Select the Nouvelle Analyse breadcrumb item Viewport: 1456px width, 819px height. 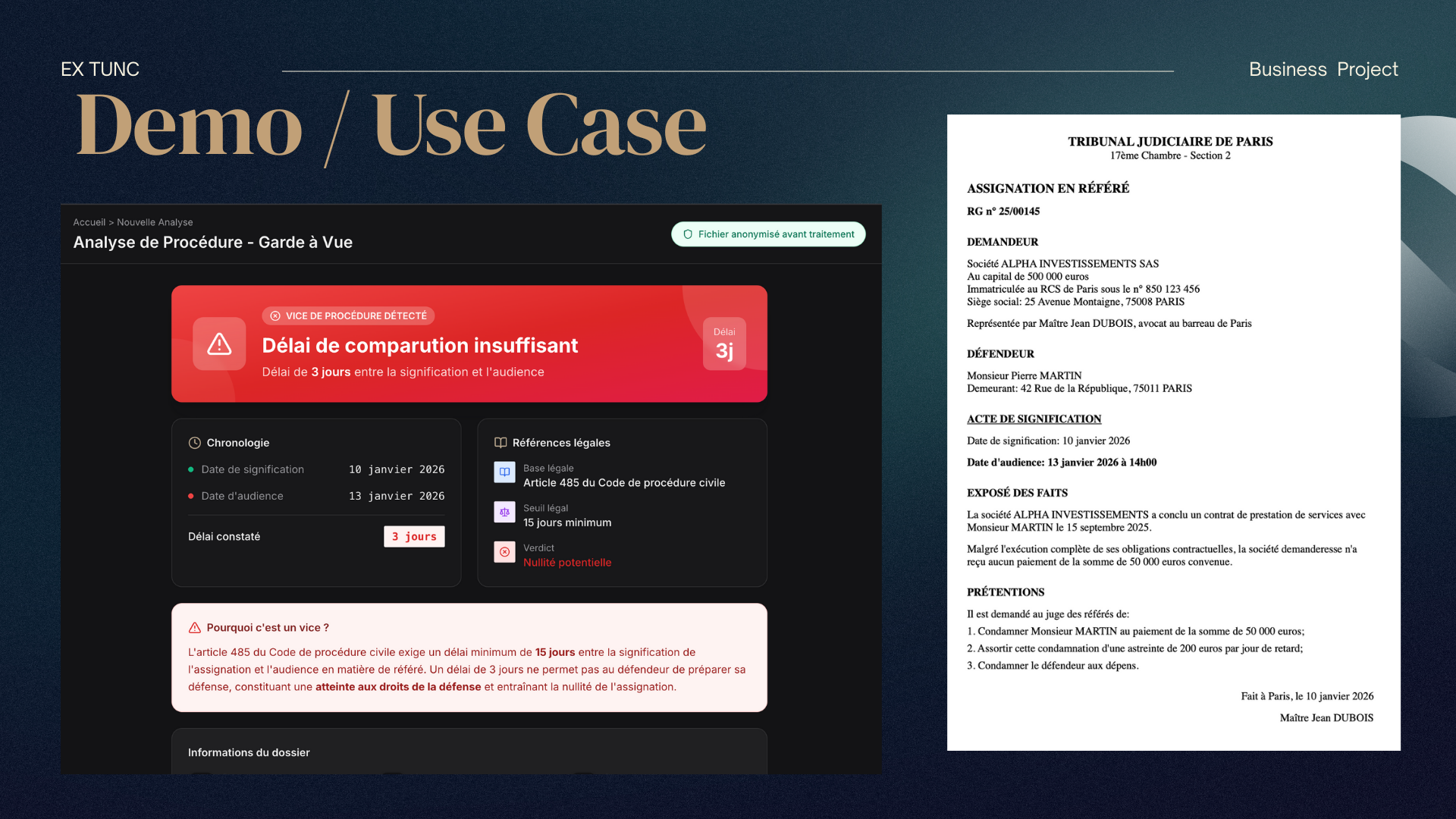[155, 222]
